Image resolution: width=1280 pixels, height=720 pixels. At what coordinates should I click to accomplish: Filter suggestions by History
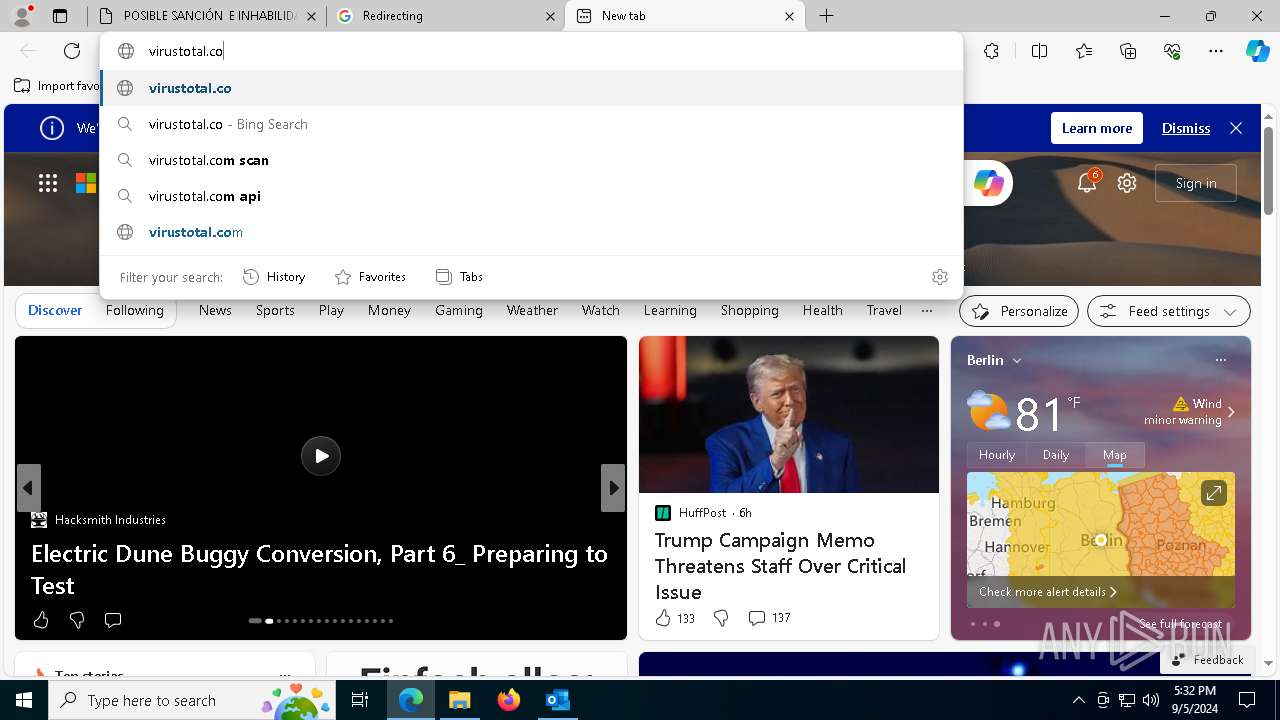coord(274,277)
